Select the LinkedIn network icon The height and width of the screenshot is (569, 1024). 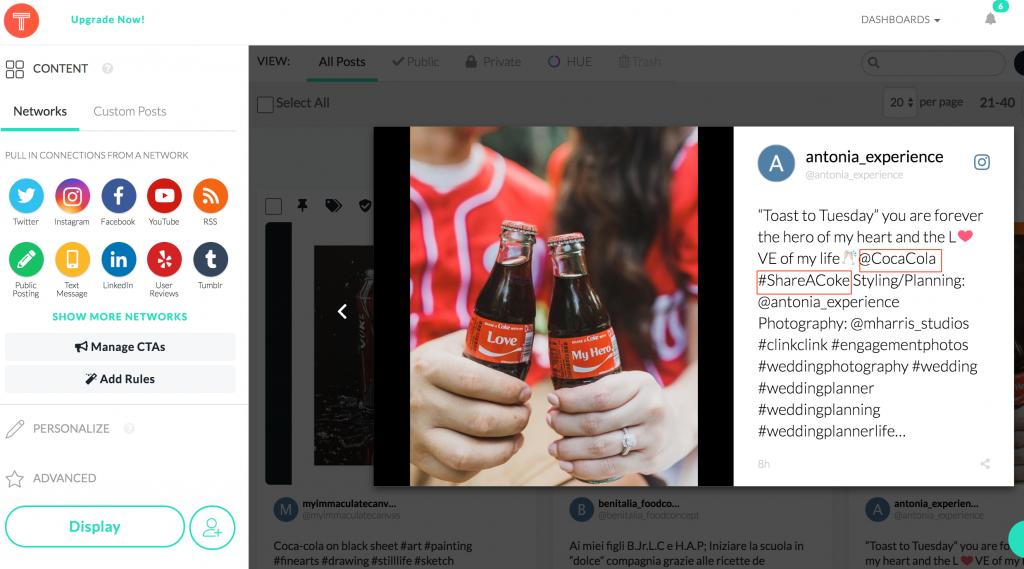pyautogui.click(x=118, y=260)
